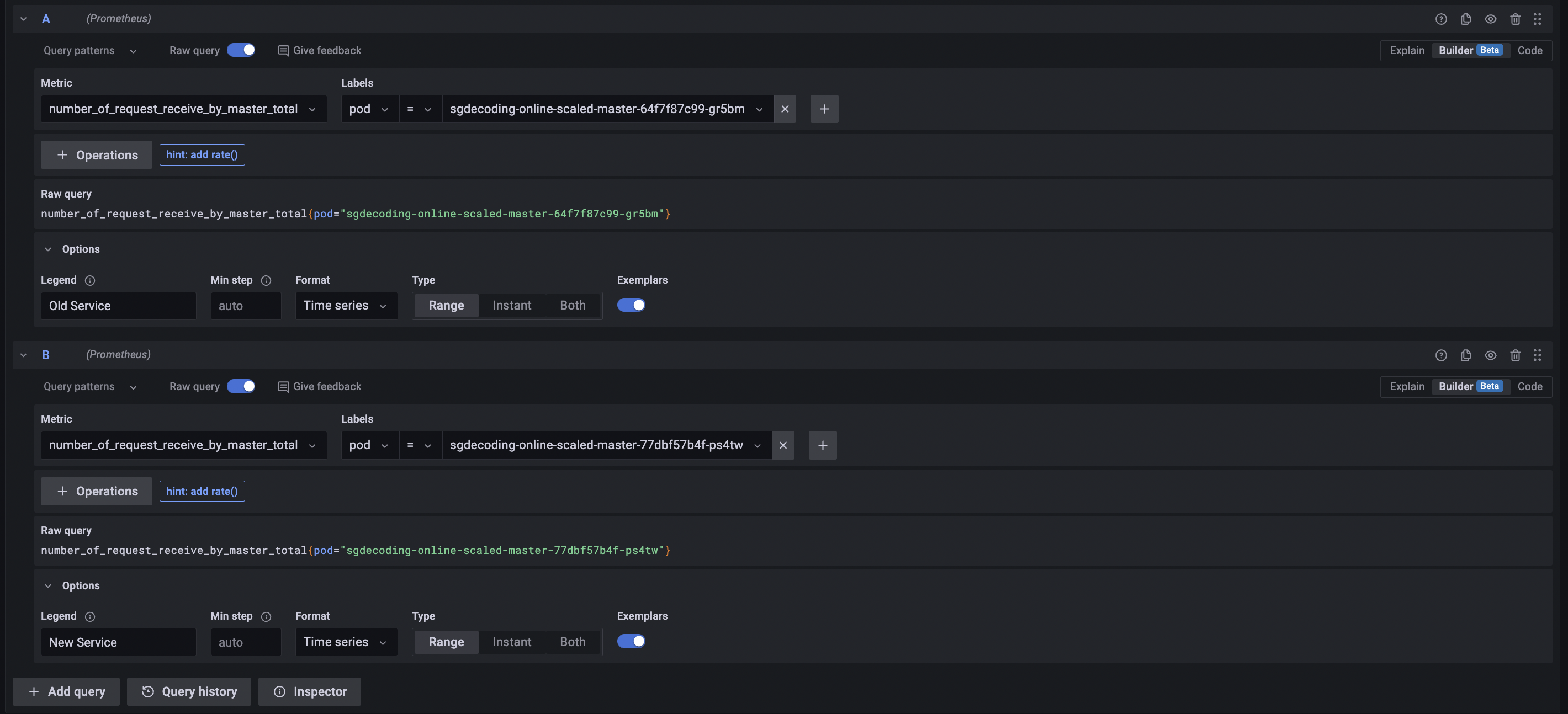Screen dimensions: 1568x714
Task: Switch query B to Builder mode
Action: [1470, 387]
